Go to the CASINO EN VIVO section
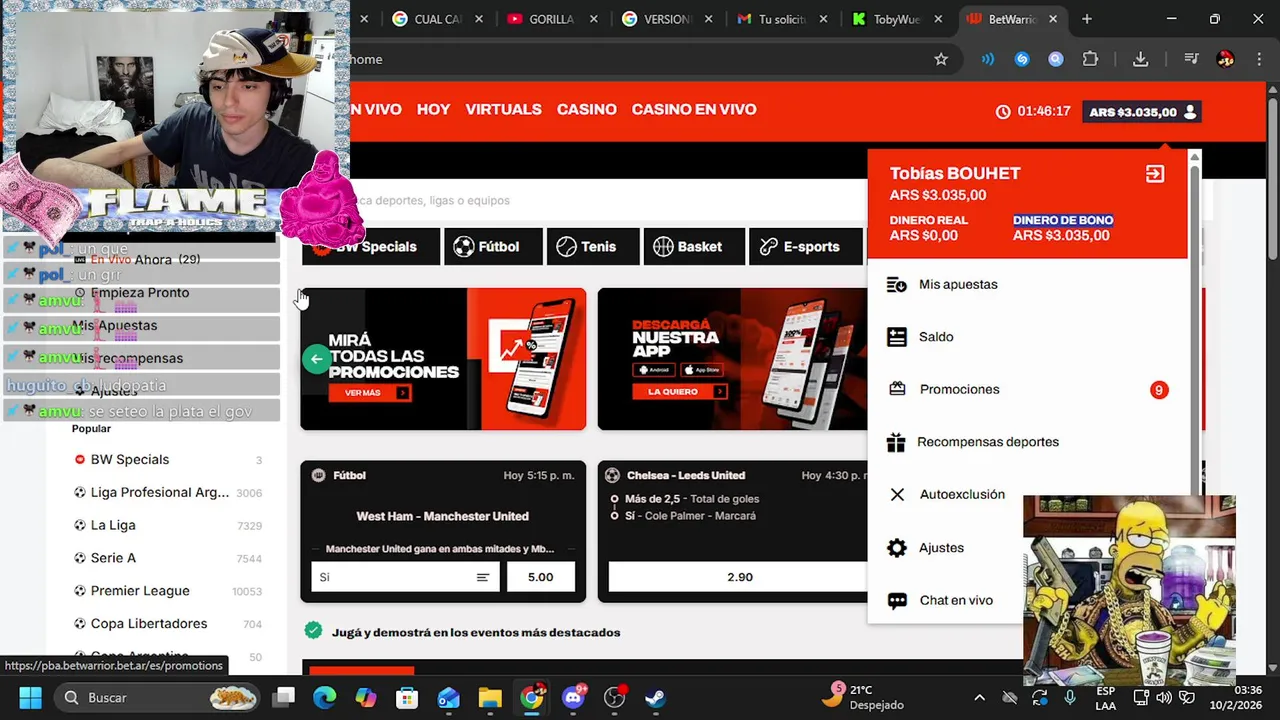Viewport: 1280px width, 720px height. tap(694, 110)
